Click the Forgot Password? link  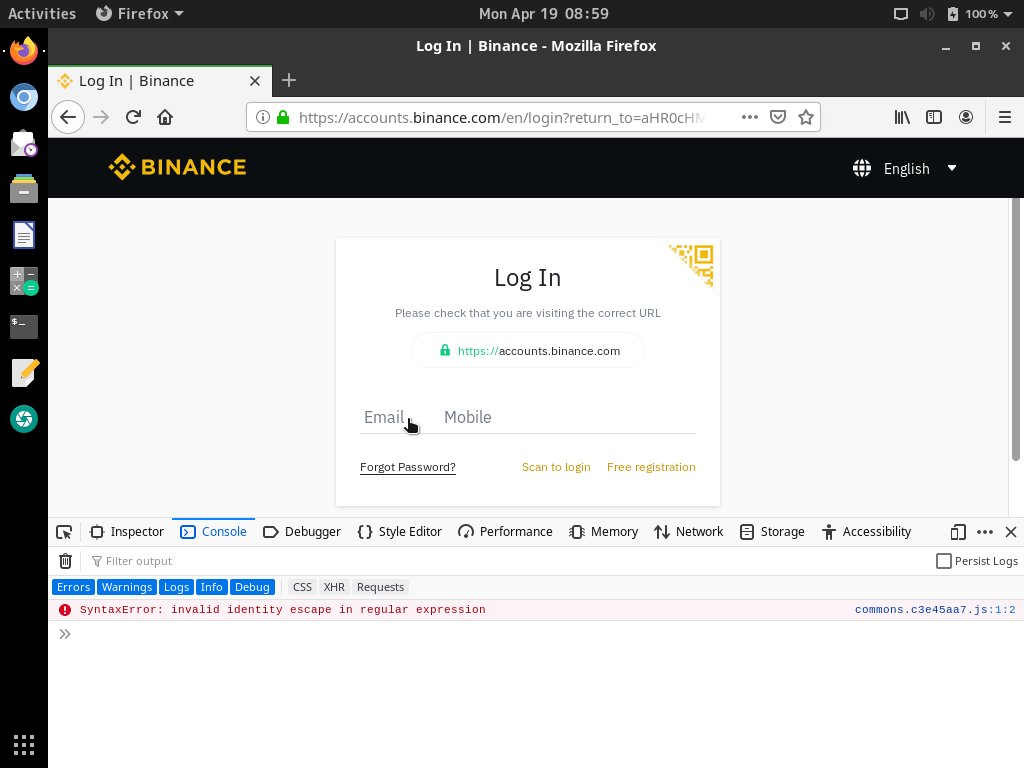click(x=408, y=467)
